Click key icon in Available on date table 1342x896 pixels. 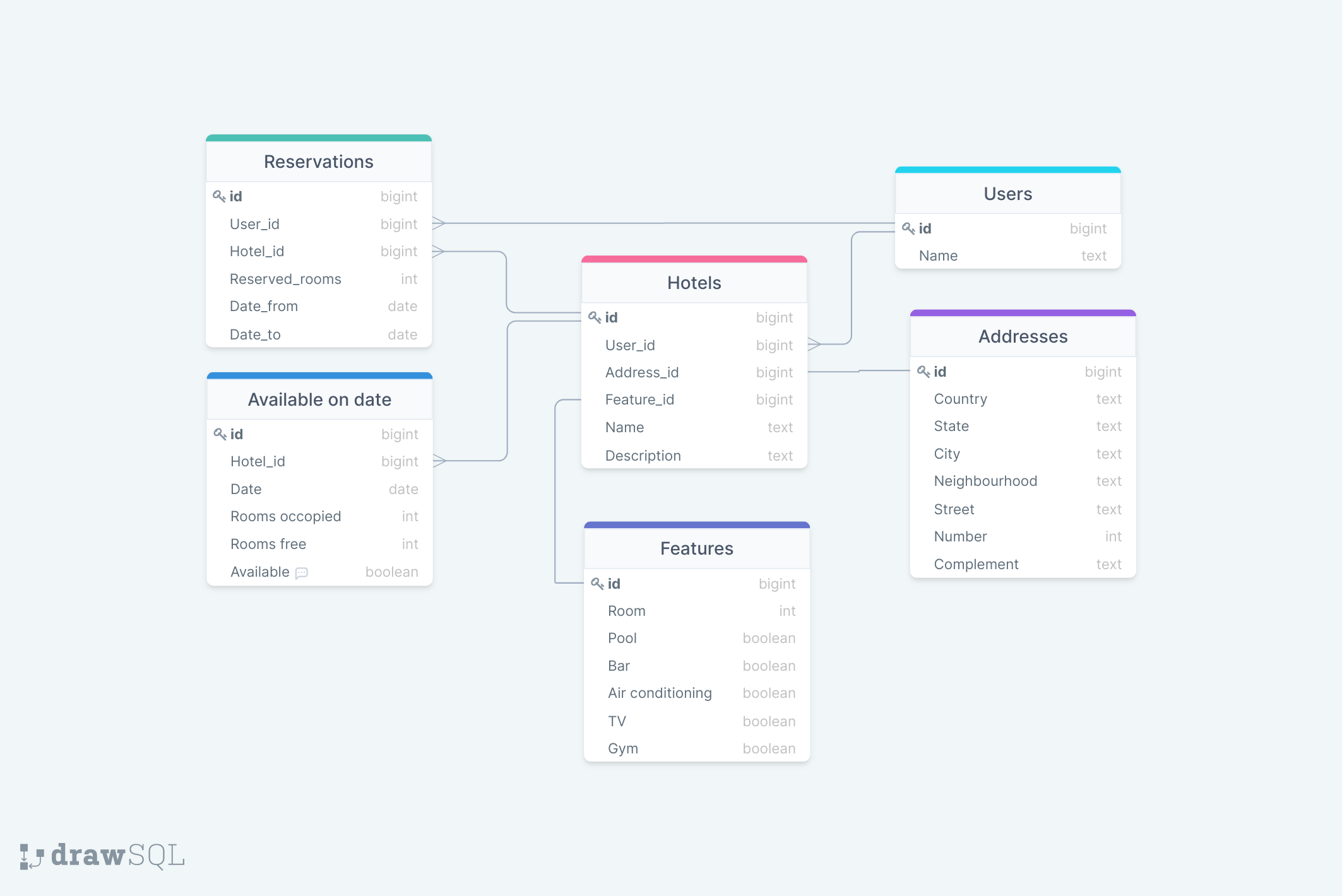(x=220, y=434)
